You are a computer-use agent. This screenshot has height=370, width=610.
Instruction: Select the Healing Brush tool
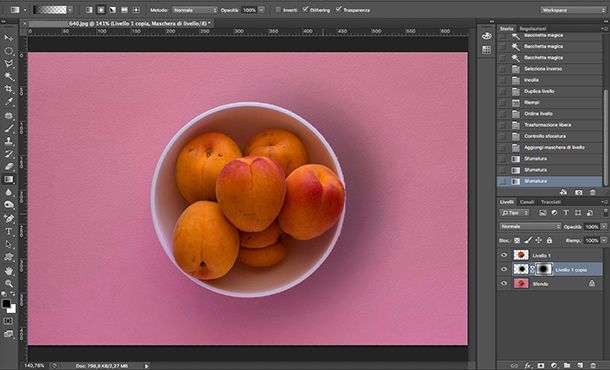(x=9, y=116)
